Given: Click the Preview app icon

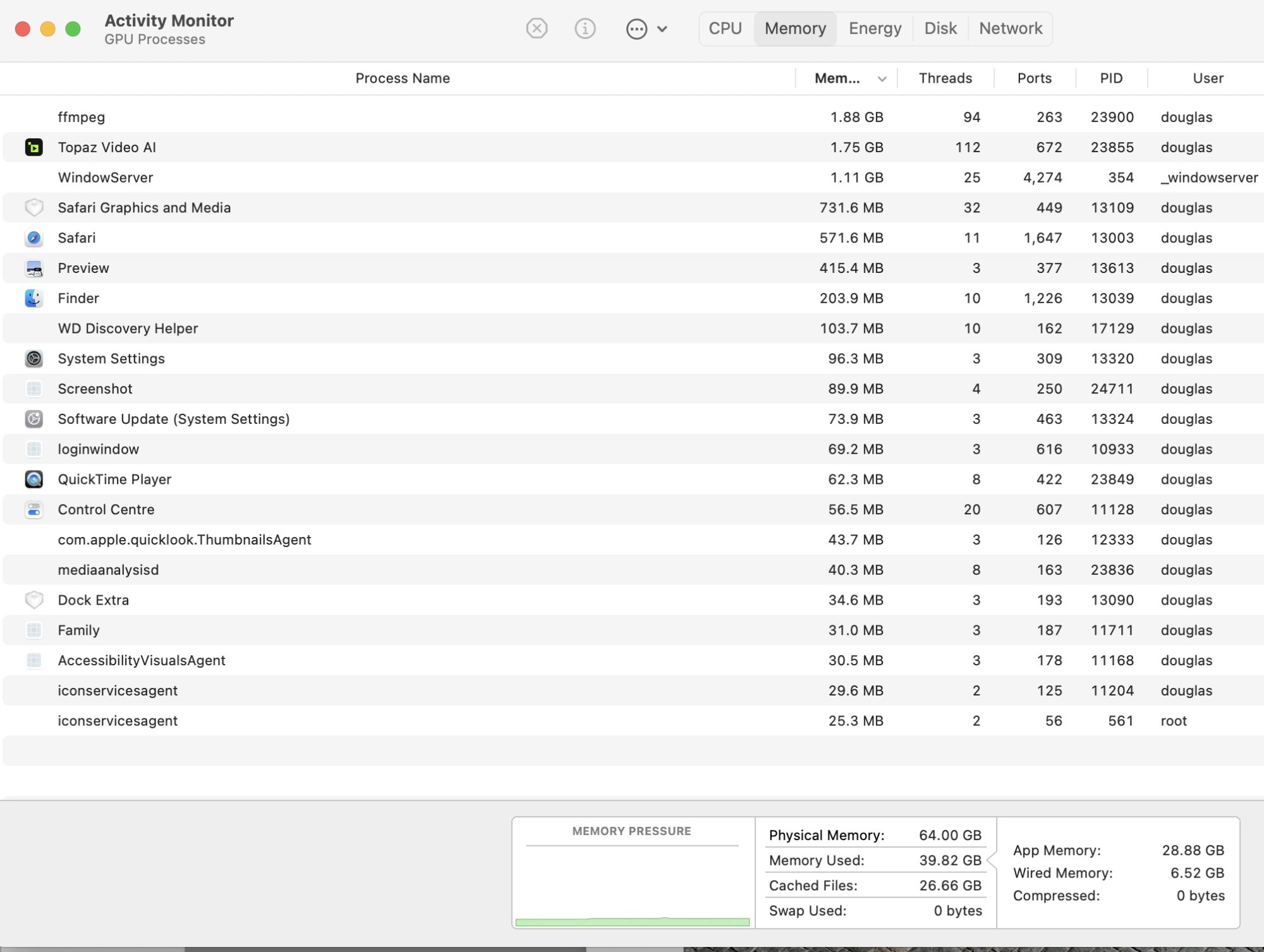Looking at the screenshot, I should point(34,268).
